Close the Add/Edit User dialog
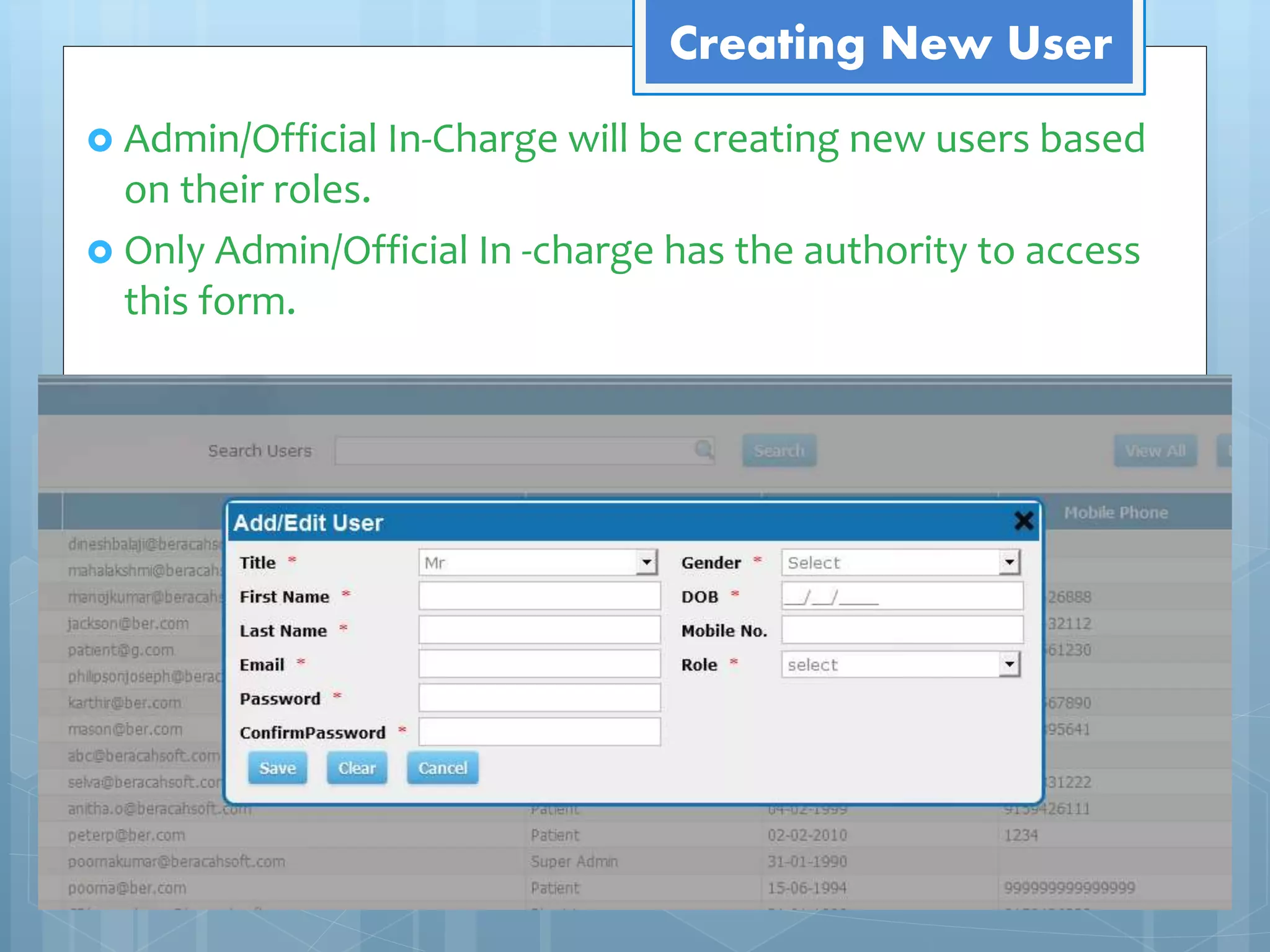1270x952 pixels. [x=1023, y=521]
